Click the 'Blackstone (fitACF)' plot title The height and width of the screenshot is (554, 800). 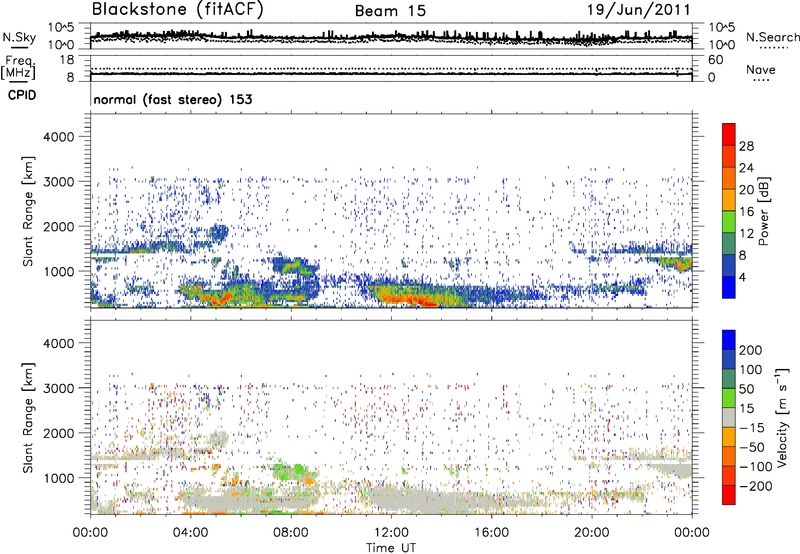177,9
